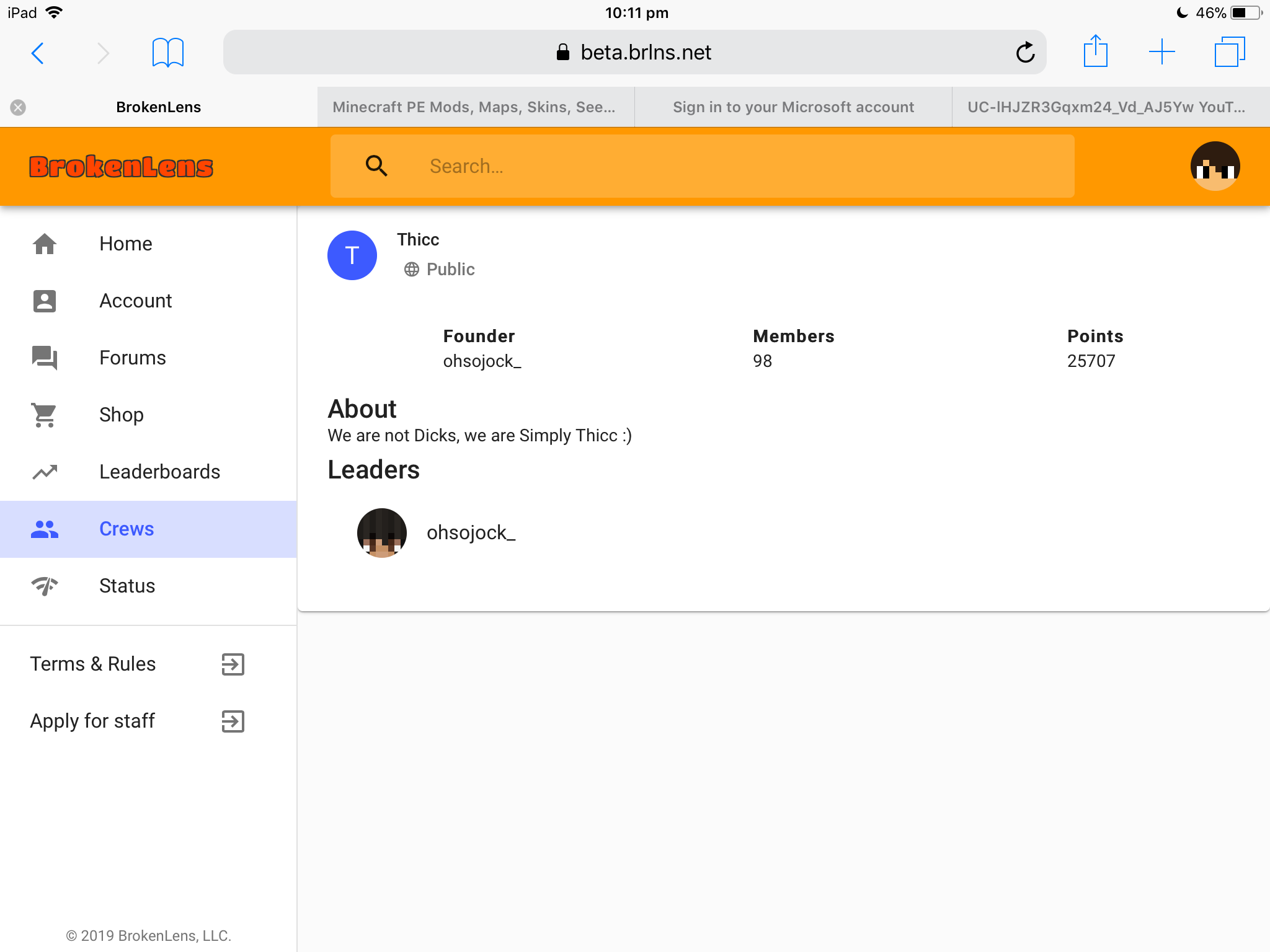Select Crews in the sidebar
The height and width of the screenshot is (952, 1270).
tap(149, 529)
